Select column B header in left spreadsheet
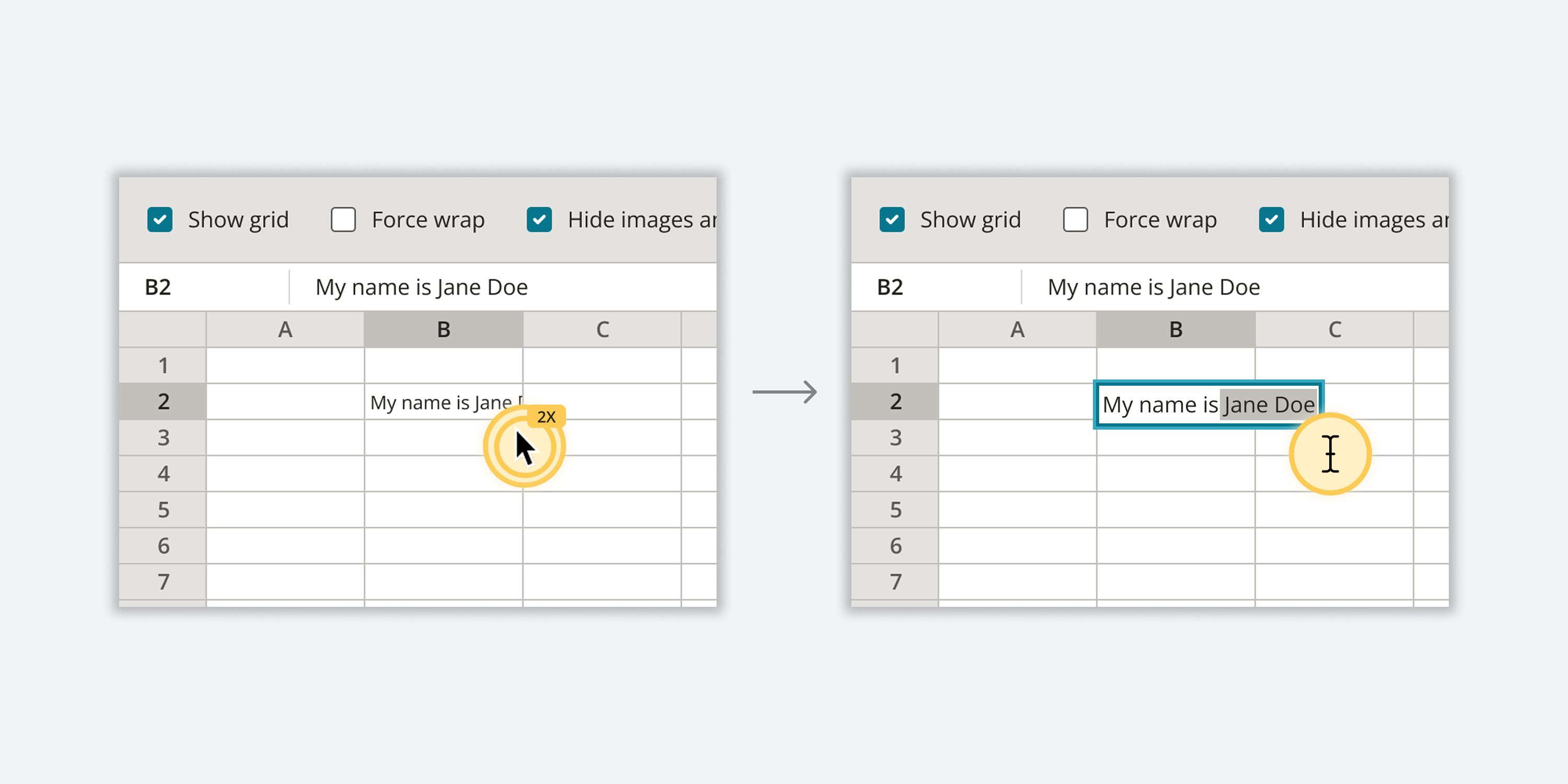Image resolution: width=1568 pixels, height=784 pixels. 444,329
